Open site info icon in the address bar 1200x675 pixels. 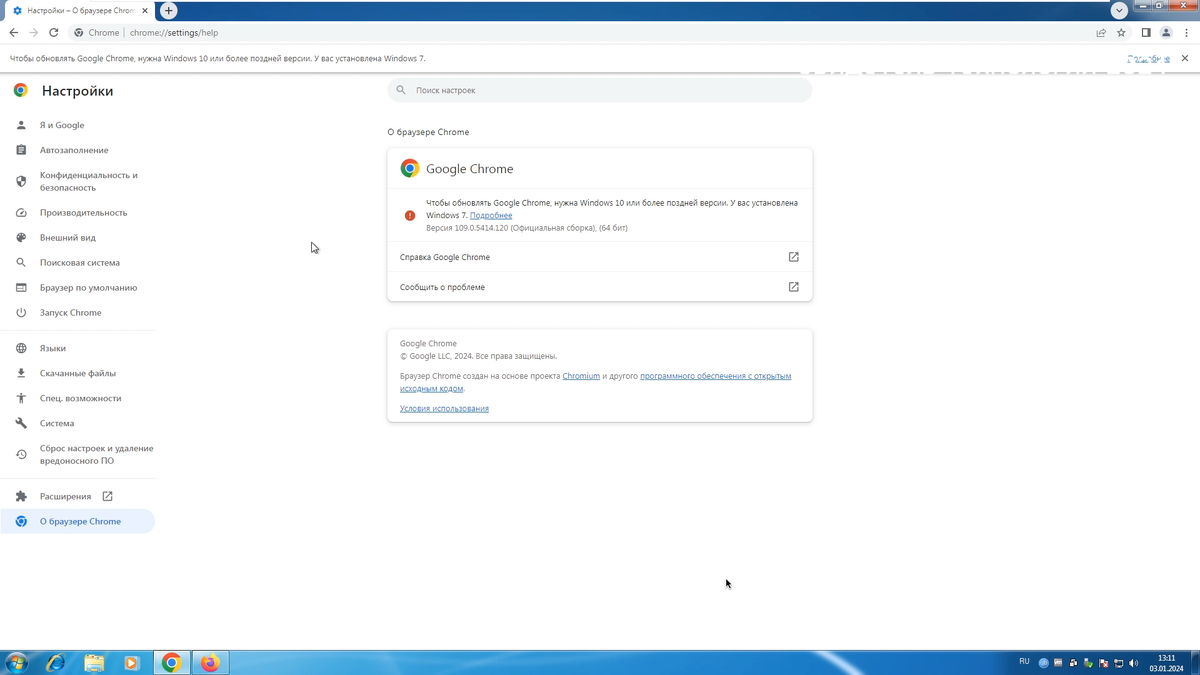(77, 32)
